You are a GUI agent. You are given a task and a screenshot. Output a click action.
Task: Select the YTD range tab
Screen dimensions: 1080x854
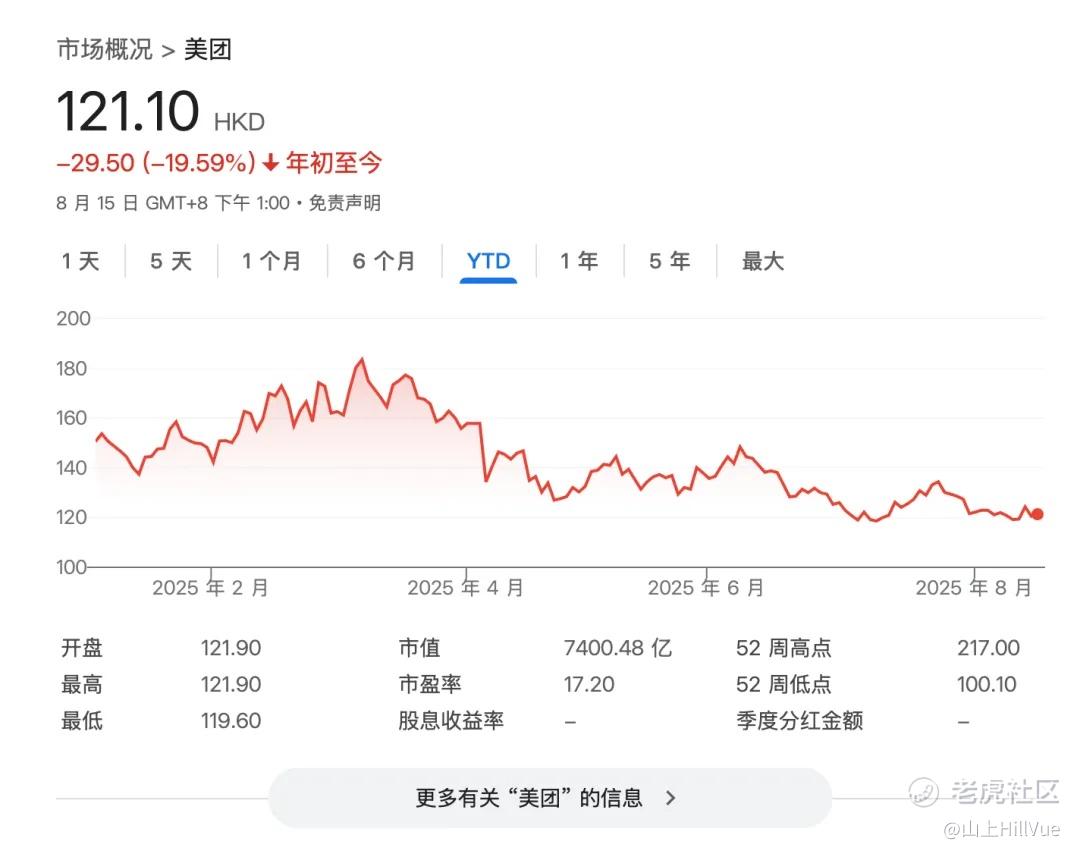(488, 261)
